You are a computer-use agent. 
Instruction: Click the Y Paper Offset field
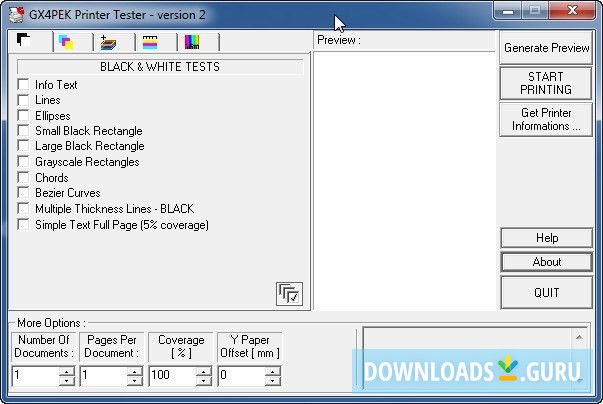(x=242, y=376)
